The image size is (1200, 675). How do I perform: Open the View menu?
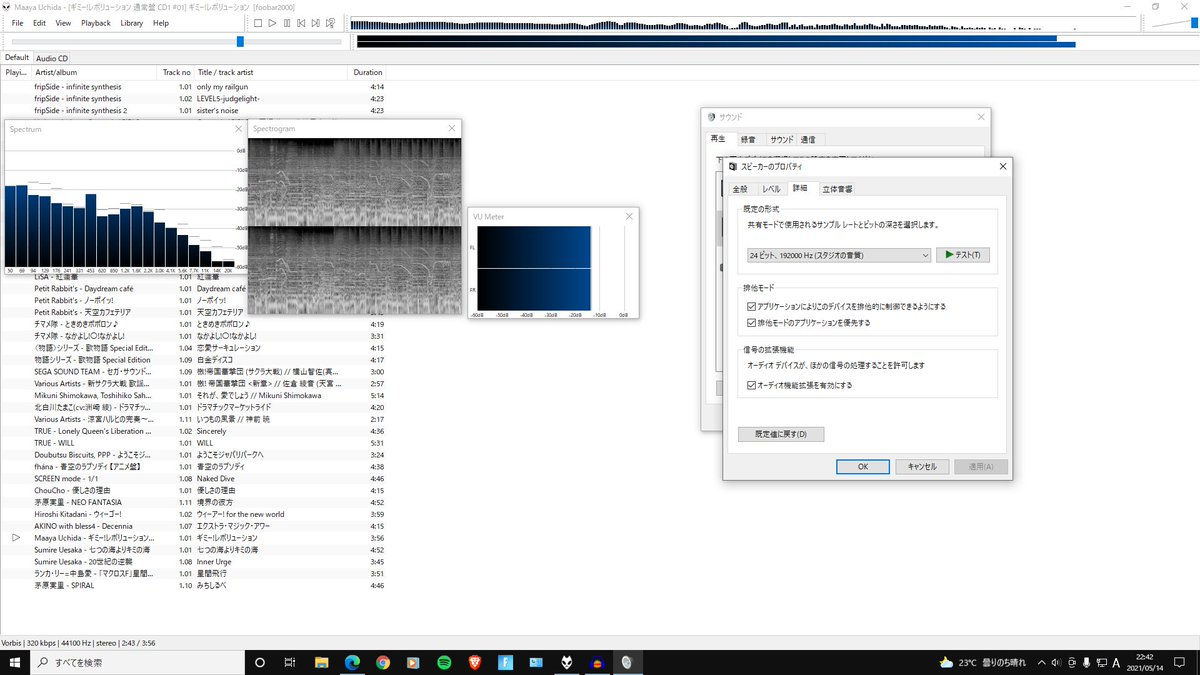click(x=63, y=23)
